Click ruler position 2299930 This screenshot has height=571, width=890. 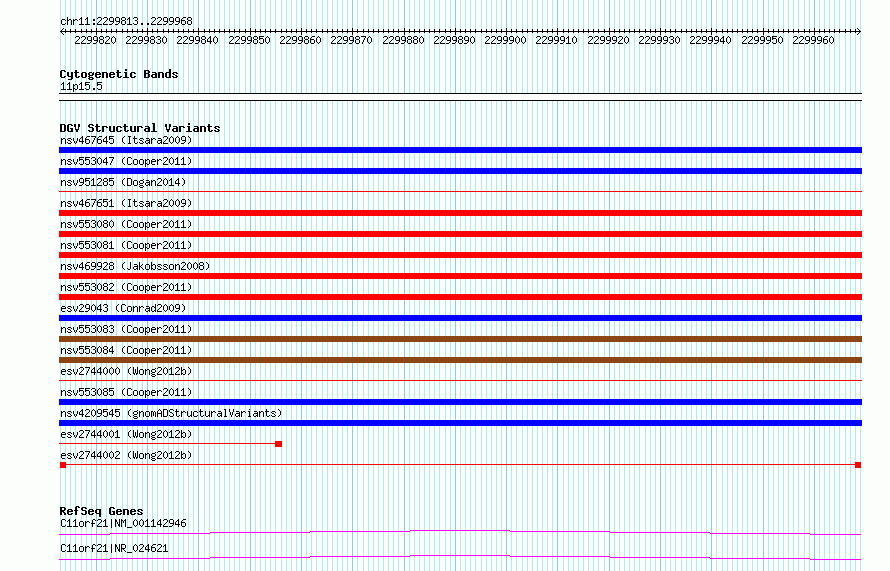pos(659,40)
